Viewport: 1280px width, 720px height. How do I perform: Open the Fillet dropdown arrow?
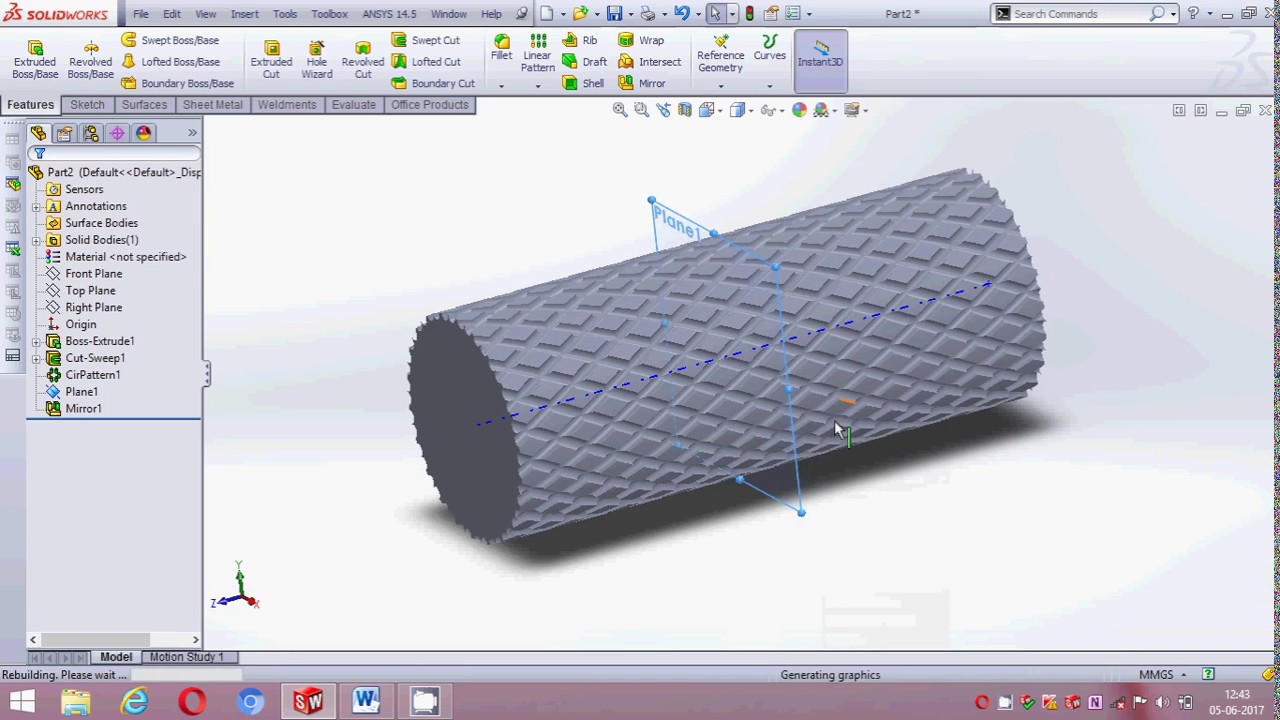[x=501, y=86]
